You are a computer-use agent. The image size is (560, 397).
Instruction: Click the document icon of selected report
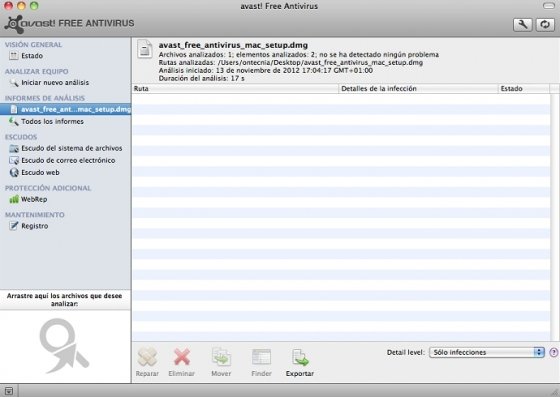coord(14,109)
